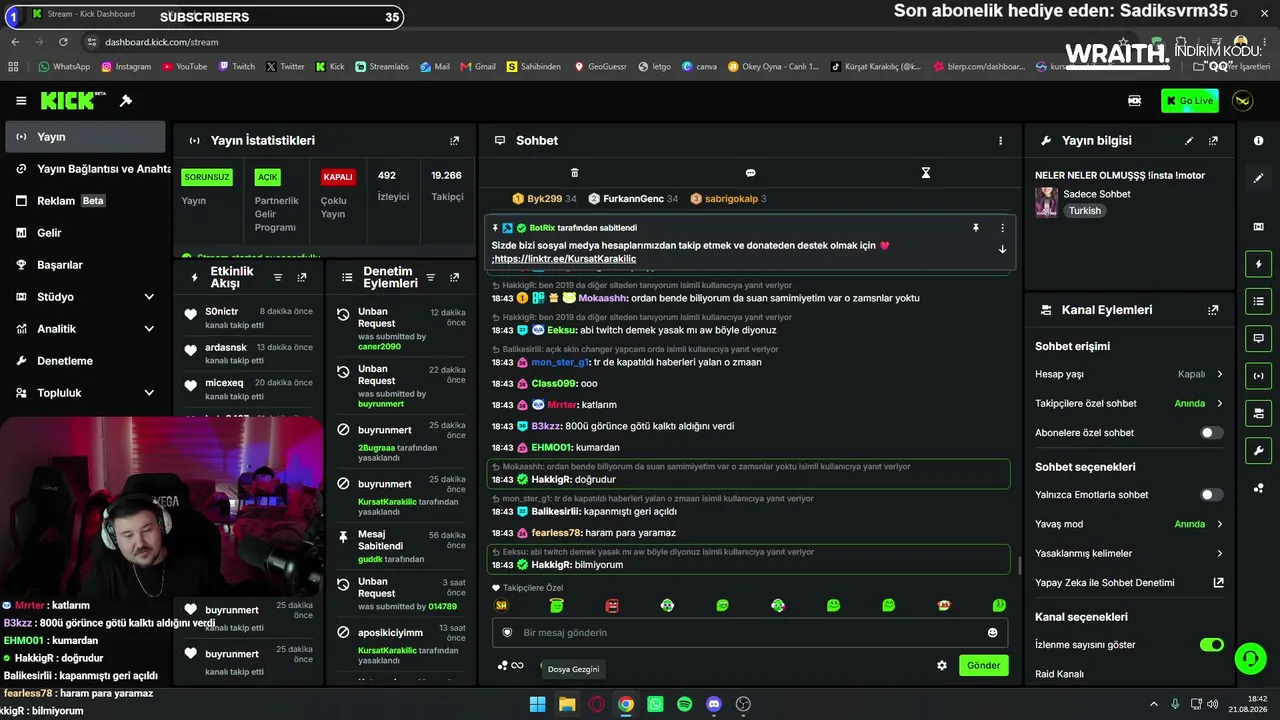Image resolution: width=1280 pixels, height=720 pixels.
Task: Reload the page with the browser refresh button
Action: (x=63, y=42)
